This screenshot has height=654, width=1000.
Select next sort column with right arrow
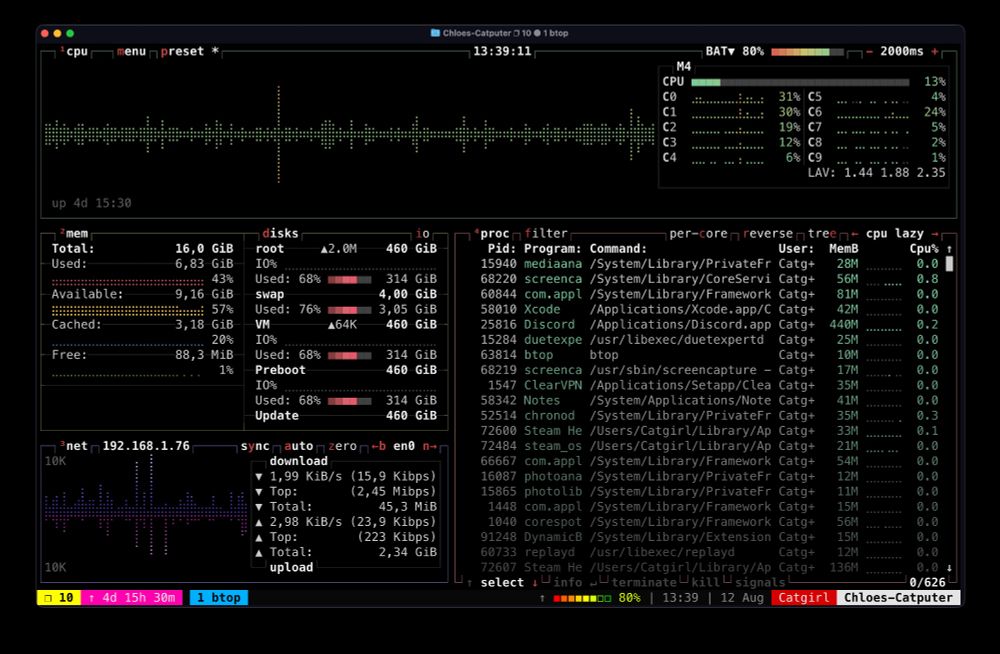point(936,234)
